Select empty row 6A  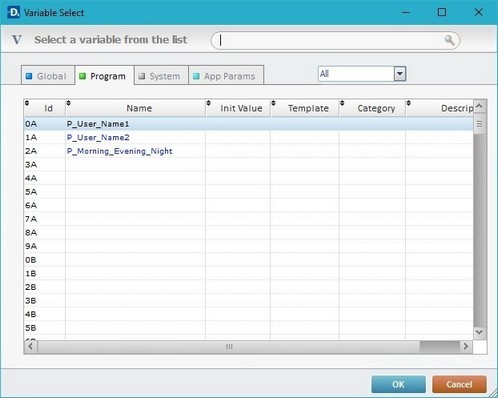click(248, 205)
